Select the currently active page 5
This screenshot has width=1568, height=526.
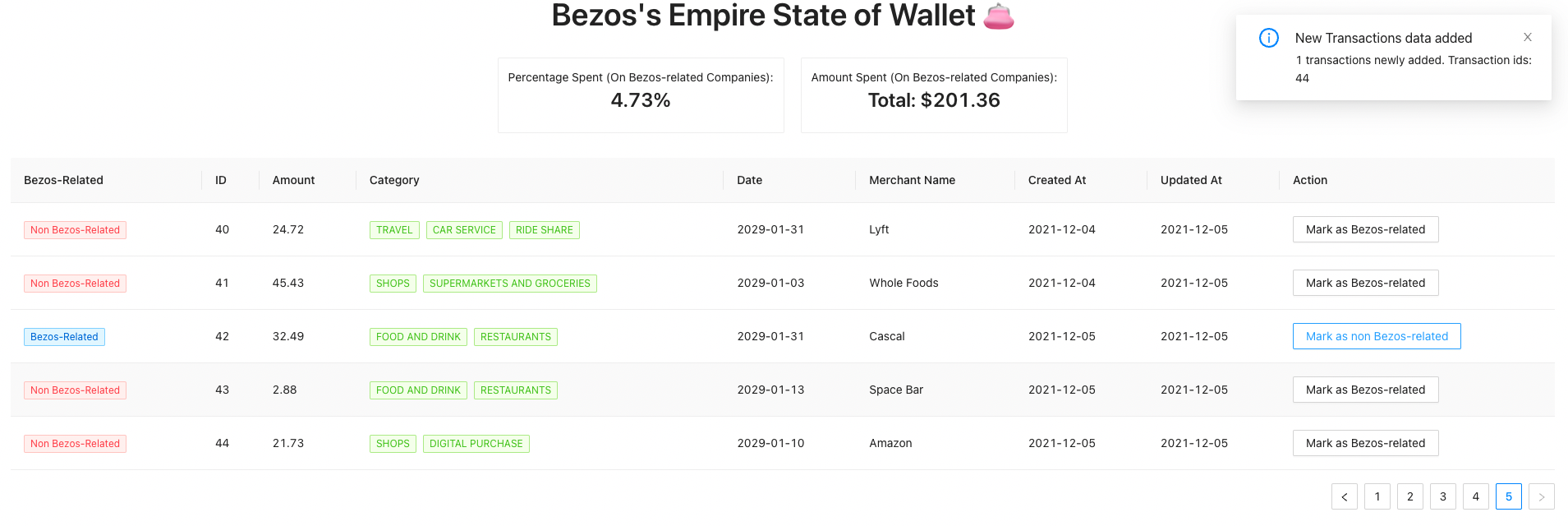coord(1509,496)
